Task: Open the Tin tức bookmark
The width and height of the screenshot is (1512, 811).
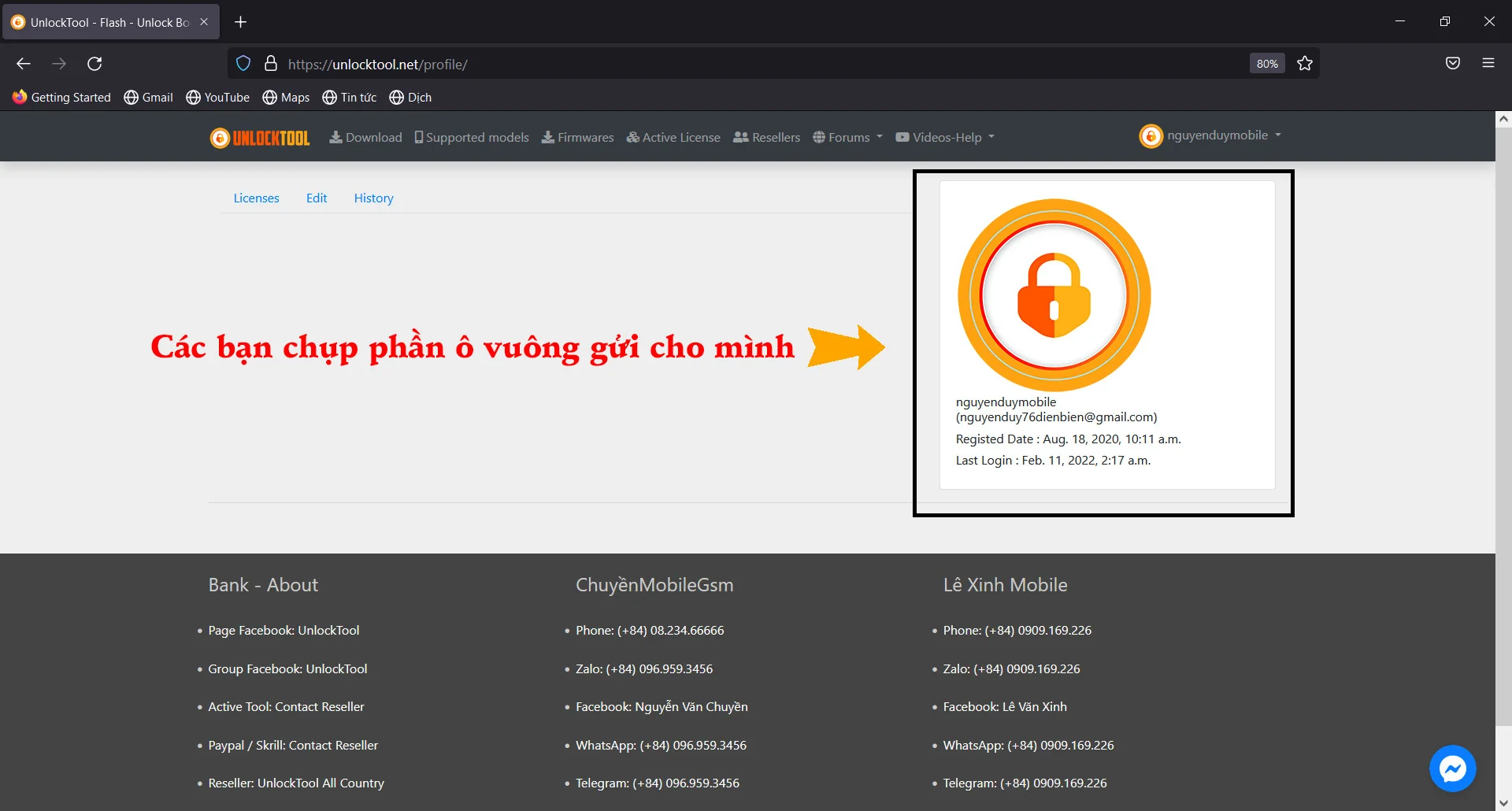Action: click(350, 97)
